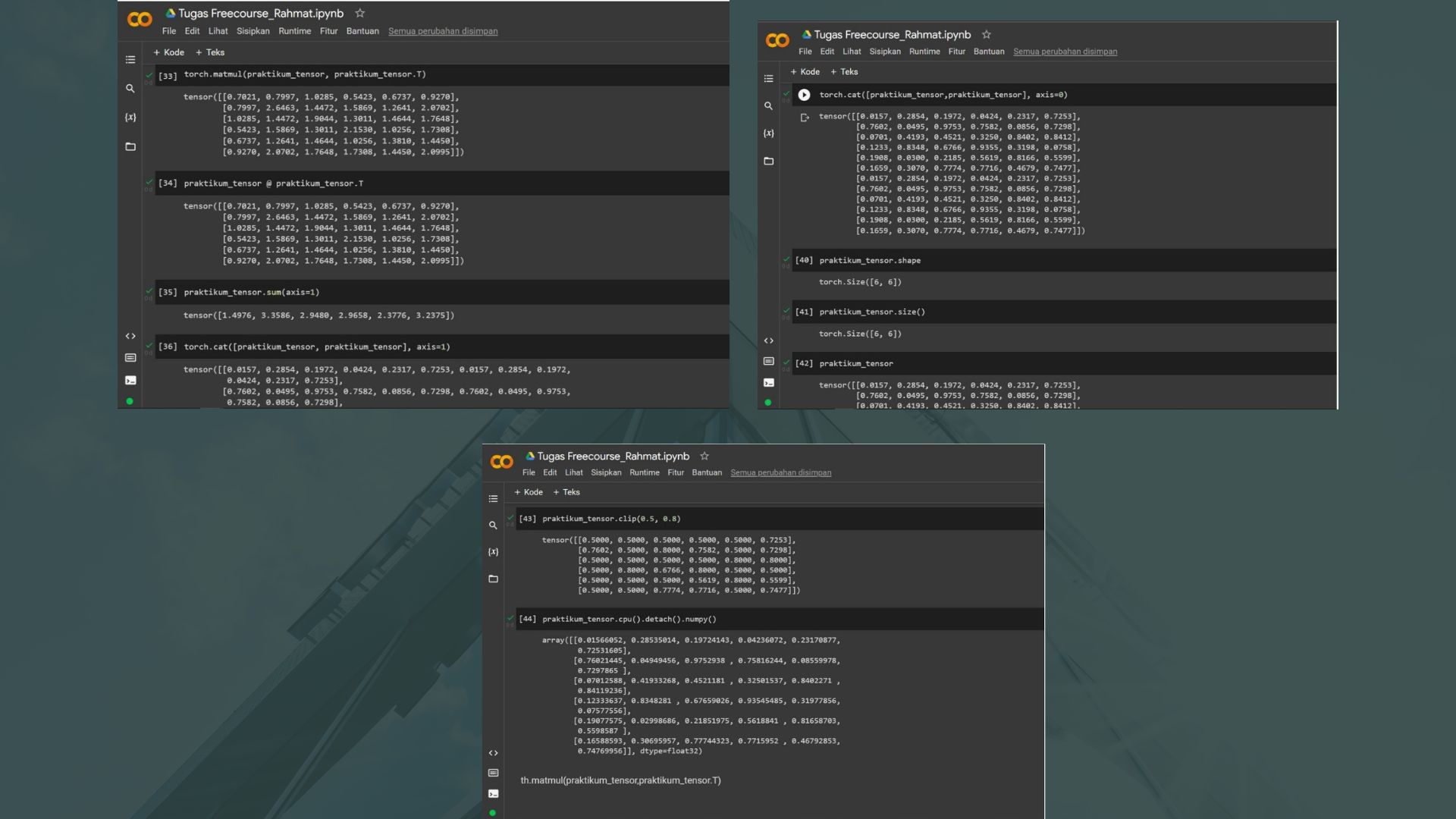Open variables {x} panel in bottom notebook

493,552
